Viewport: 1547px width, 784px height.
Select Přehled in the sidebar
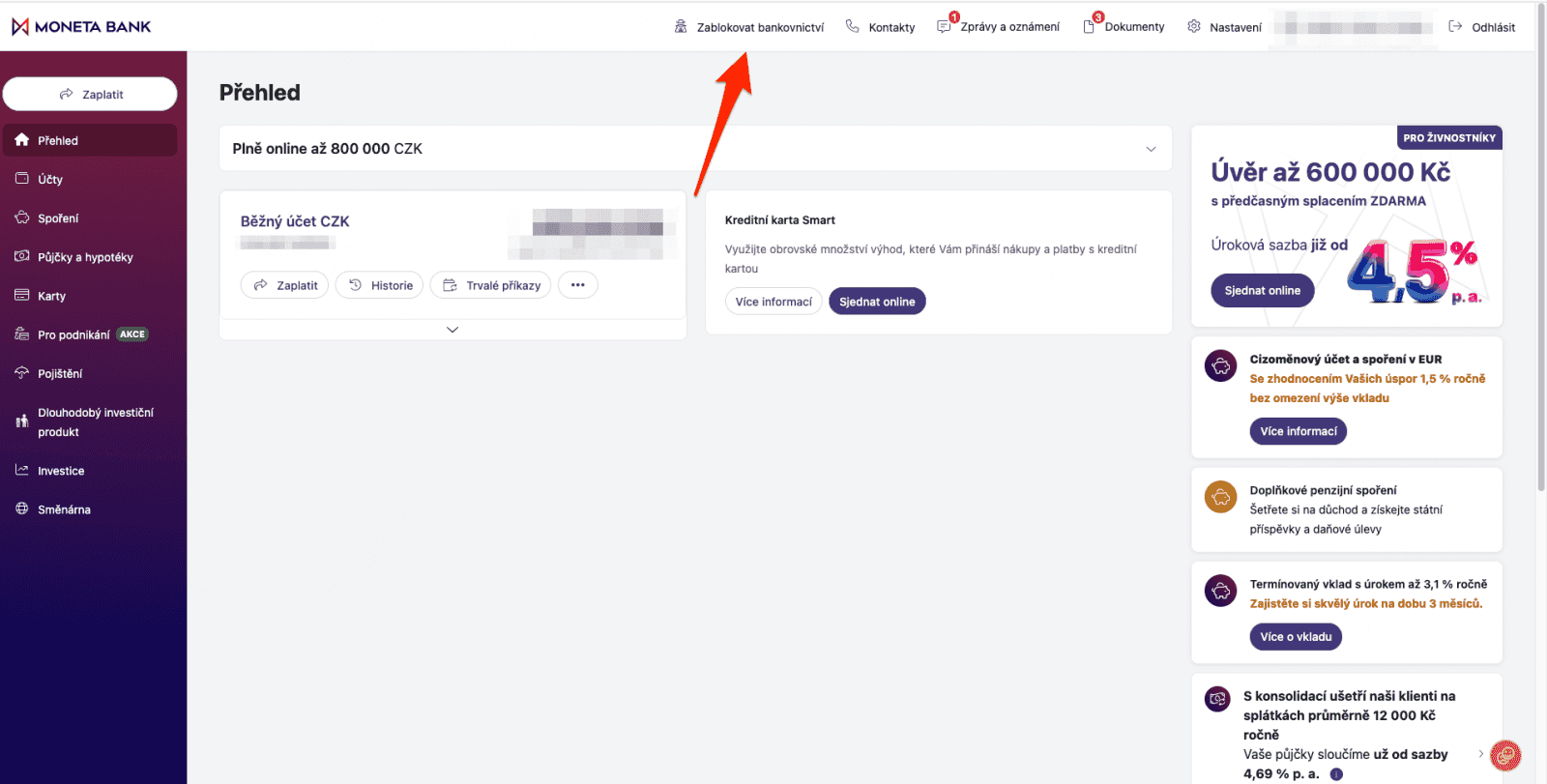(90, 140)
